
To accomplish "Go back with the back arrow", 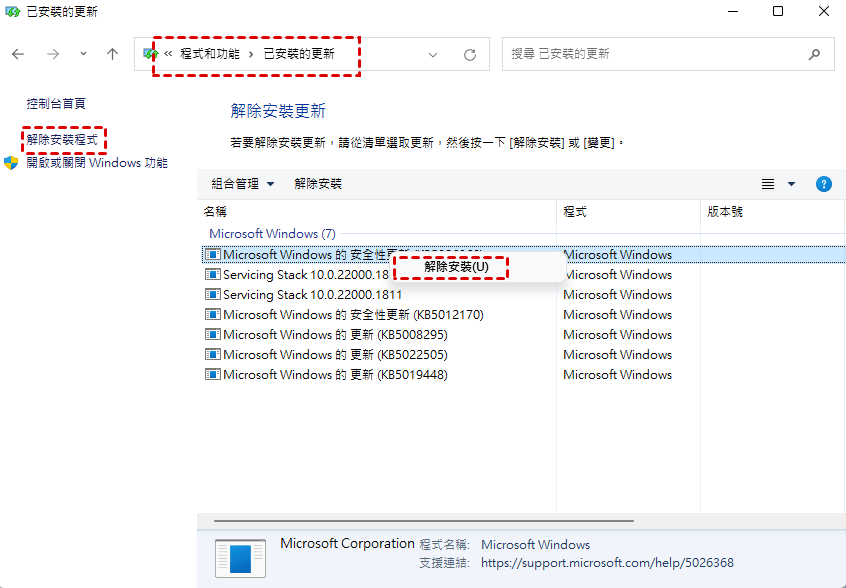I will (x=18, y=54).
